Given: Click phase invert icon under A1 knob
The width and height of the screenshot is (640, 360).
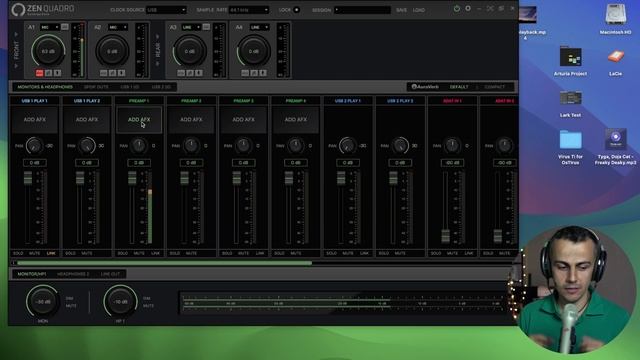Looking at the screenshot, I should [49, 73].
